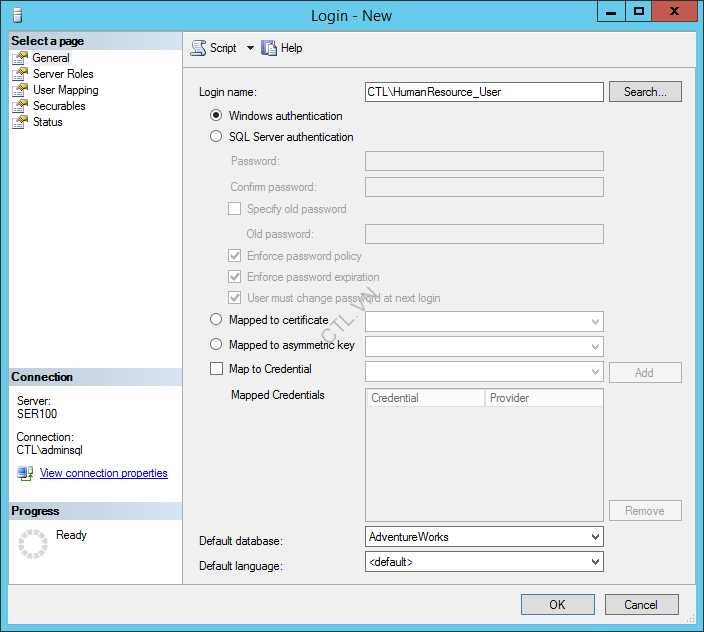The image size is (704, 632).
Task: Show the Status page
Action: (48, 122)
